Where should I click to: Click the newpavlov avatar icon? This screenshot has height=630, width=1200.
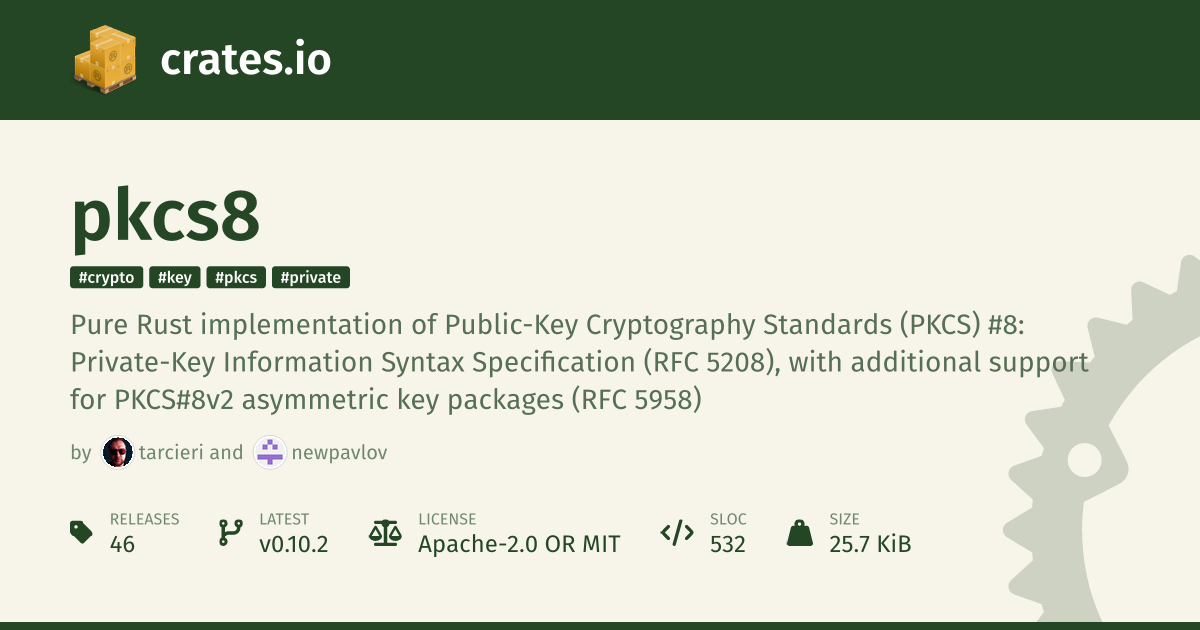[x=269, y=453]
